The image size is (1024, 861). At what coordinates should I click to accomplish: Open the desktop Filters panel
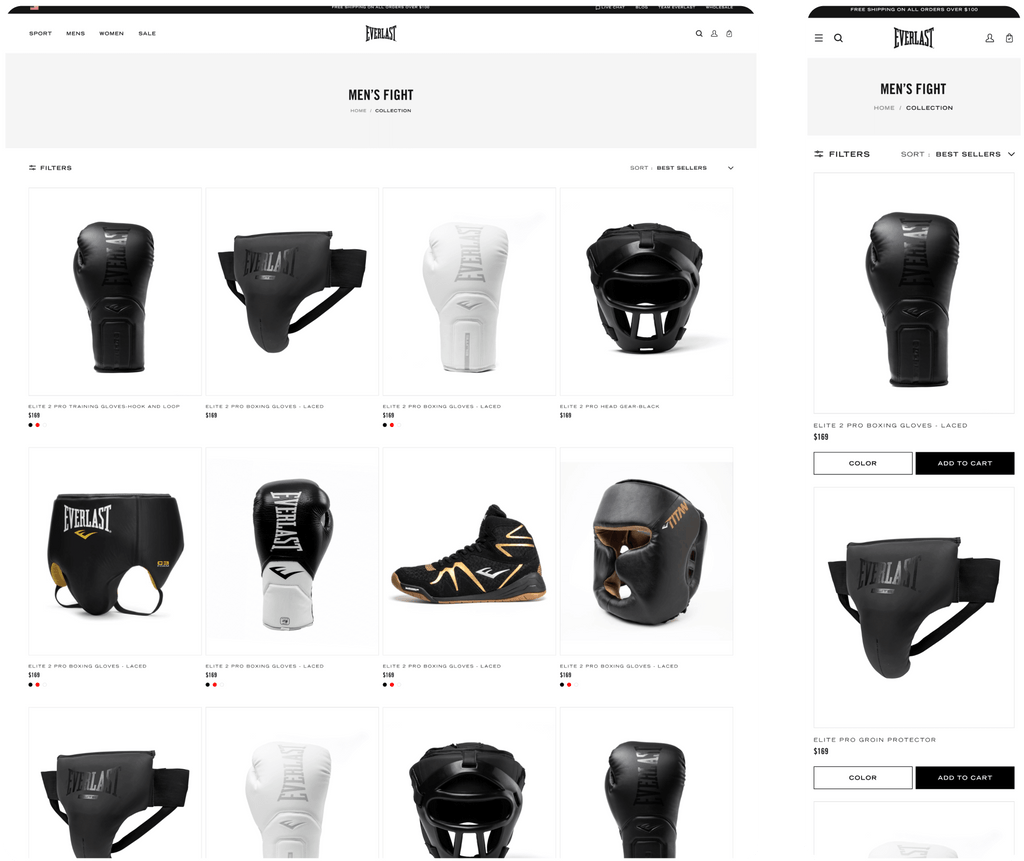tap(50, 168)
